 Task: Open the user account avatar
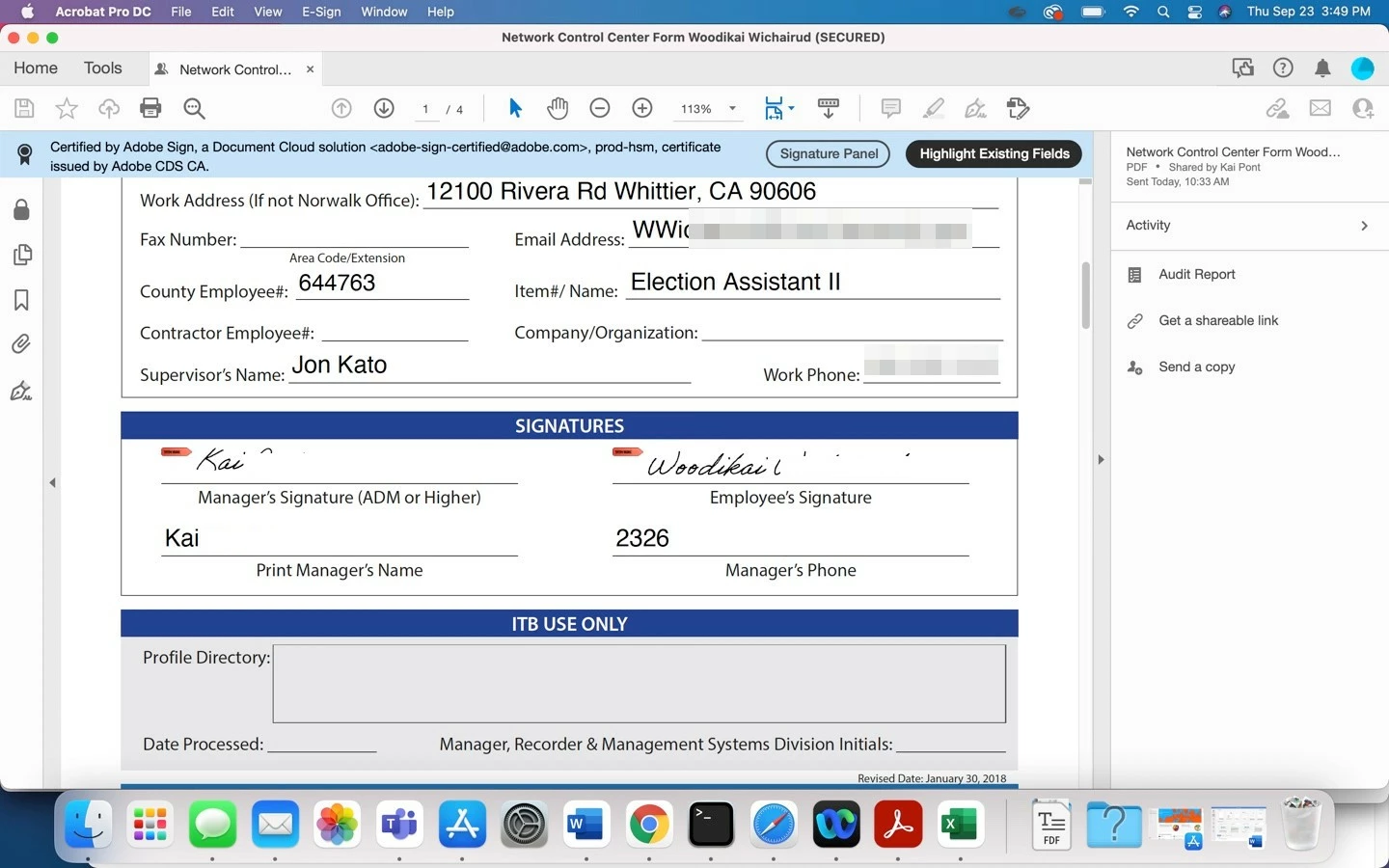click(x=1363, y=68)
